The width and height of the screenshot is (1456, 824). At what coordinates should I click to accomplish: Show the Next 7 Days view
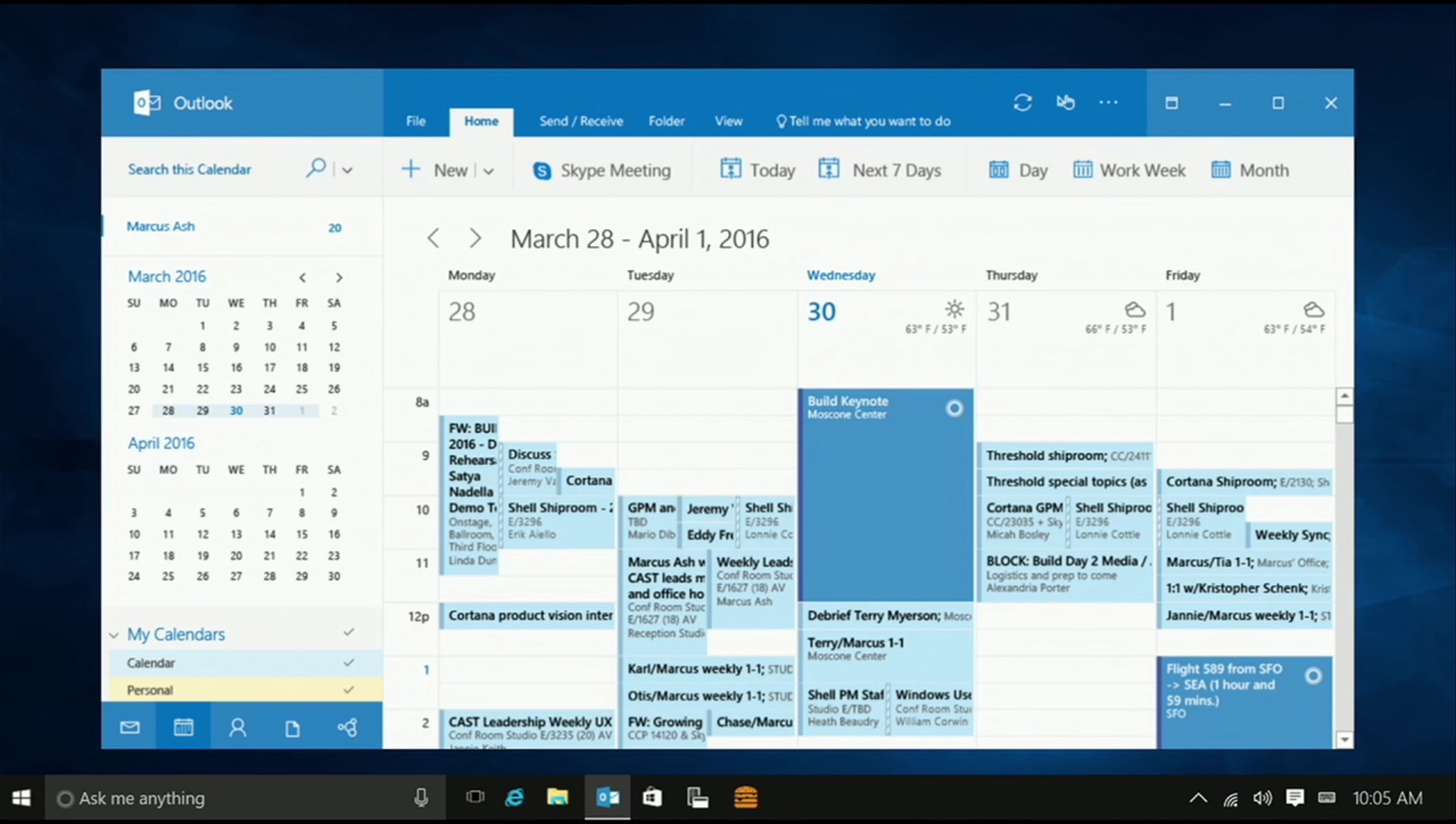tap(879, 170)
